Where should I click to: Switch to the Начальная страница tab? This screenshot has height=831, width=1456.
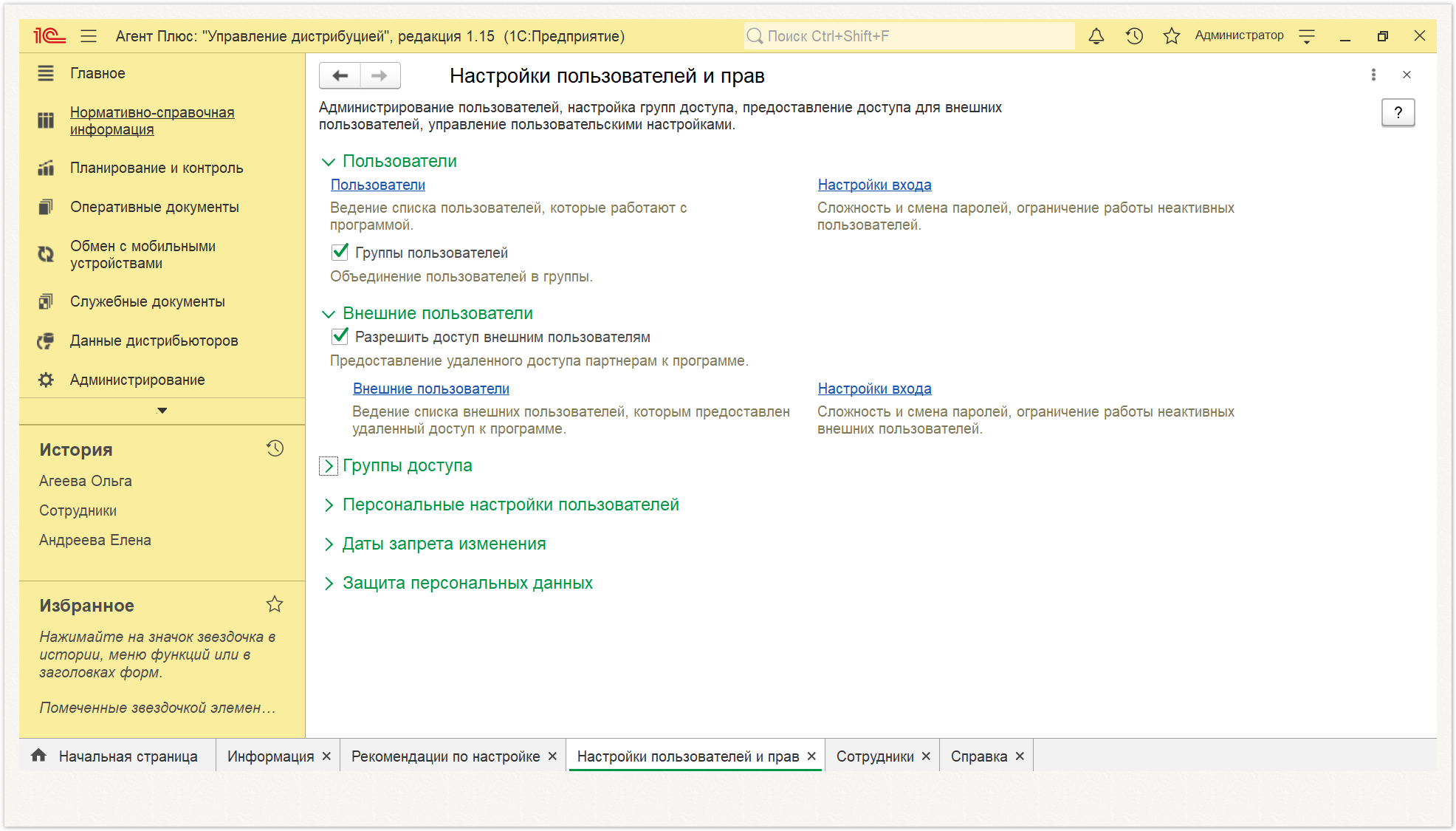tap(118, 756)
